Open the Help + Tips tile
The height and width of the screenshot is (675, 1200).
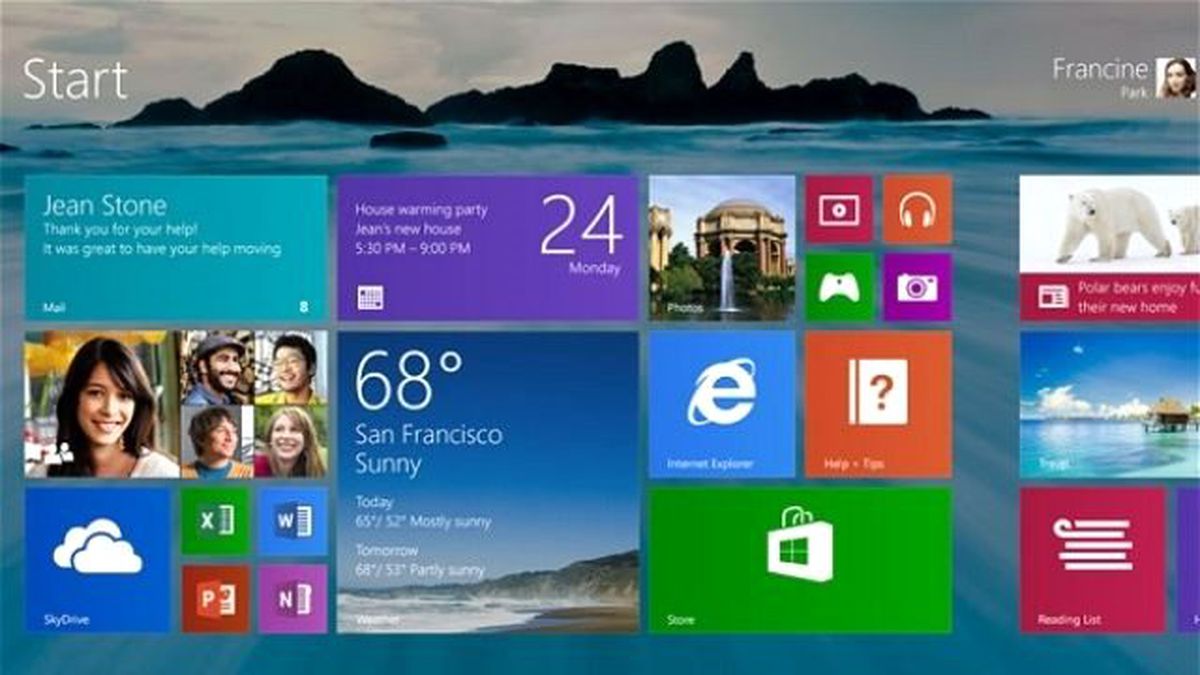point(878,404)
